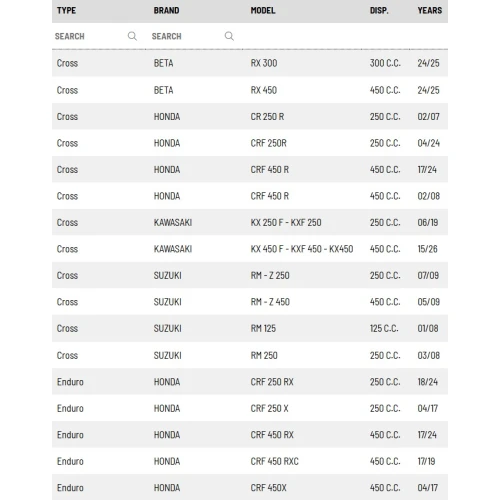Viewport: 500px width, 500px height.
Task: Select the Enduro CRF 250 RX row
Action: click(250, 382)
